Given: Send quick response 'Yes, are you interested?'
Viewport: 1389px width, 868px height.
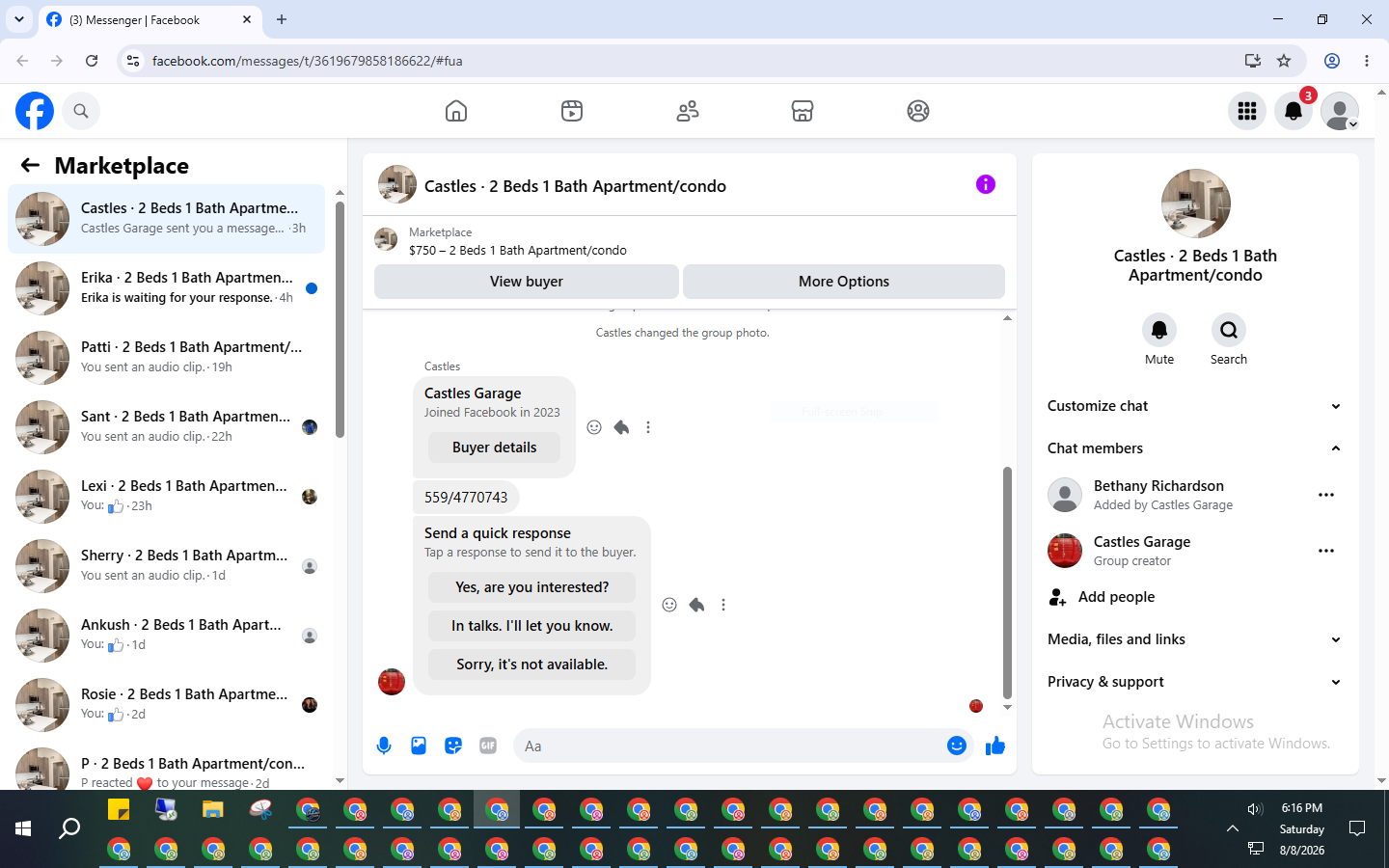Looking at the screenshot, I should 531,587.
